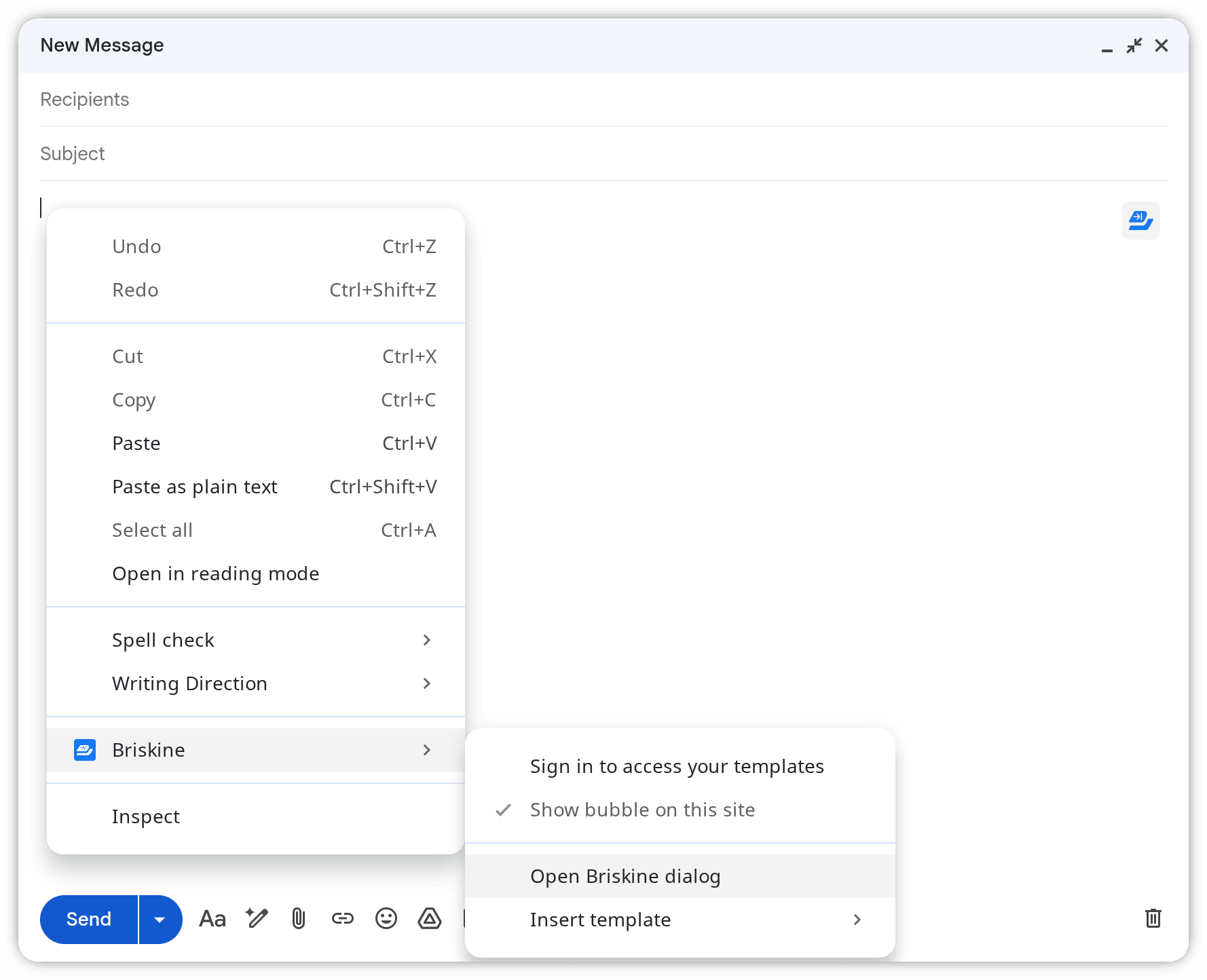
Task: Activate Help me write pen icon
Action: (256, 919)
